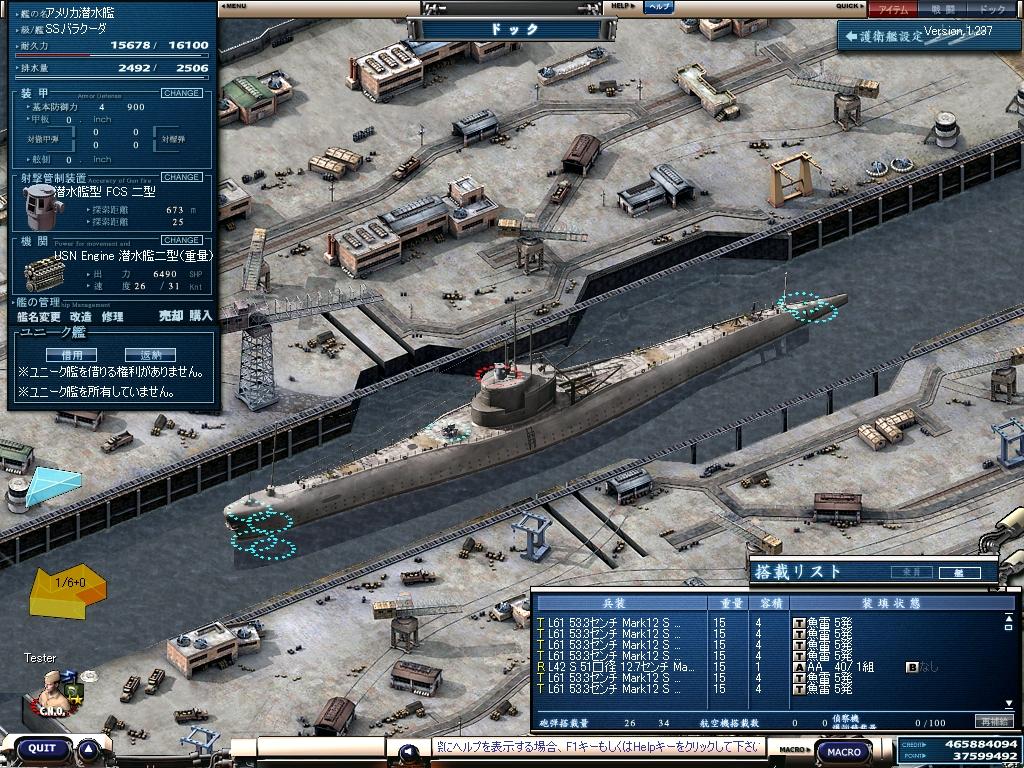
Task: Click CHANGE for the 射撃管制装置 section
Action: pyautogui.click(x=182, y=177)
